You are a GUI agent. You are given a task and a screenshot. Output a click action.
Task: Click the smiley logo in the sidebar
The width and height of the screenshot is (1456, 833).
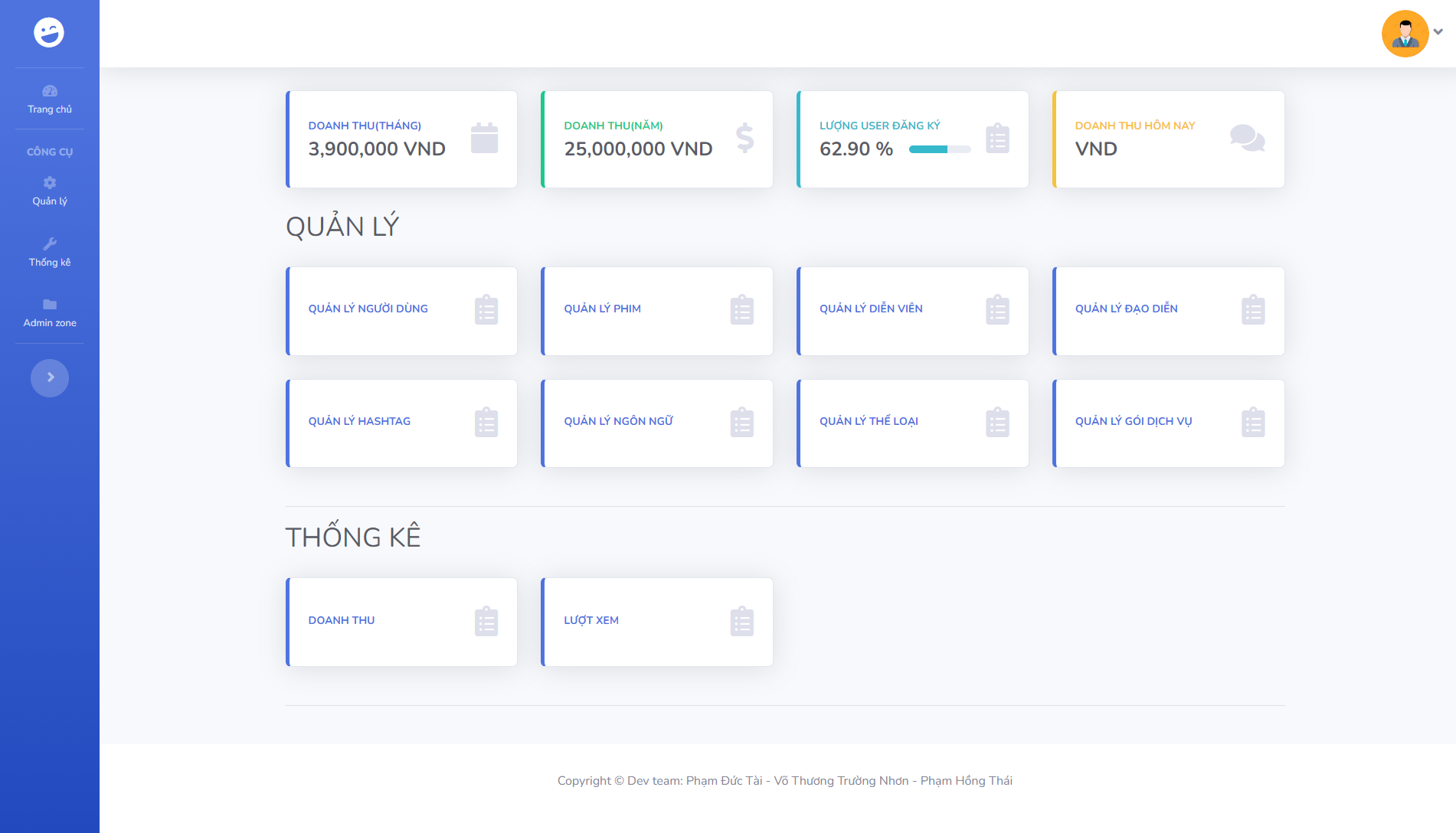tap(49, 32)
